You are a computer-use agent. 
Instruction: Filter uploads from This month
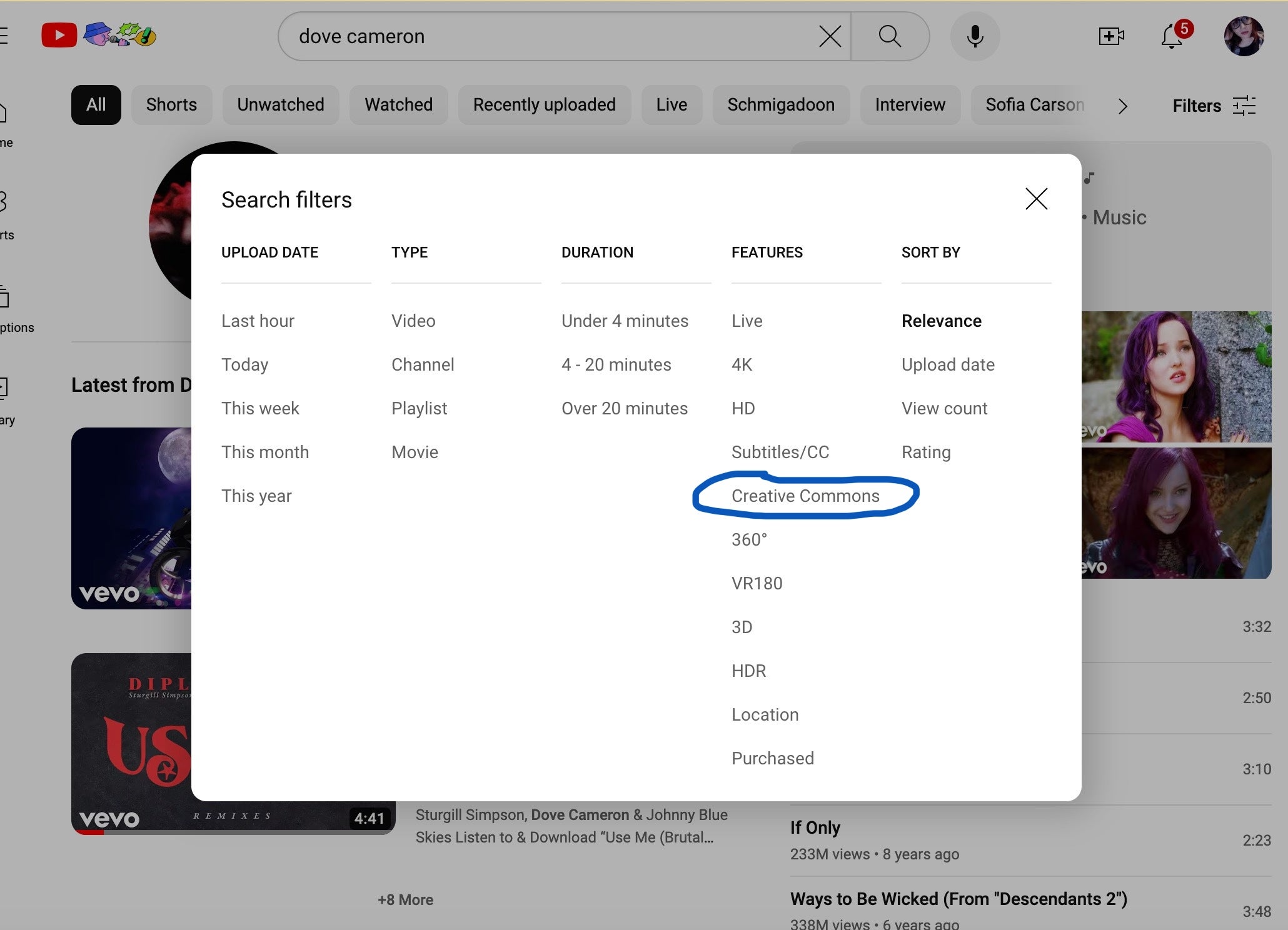click(x=265, y=452)
